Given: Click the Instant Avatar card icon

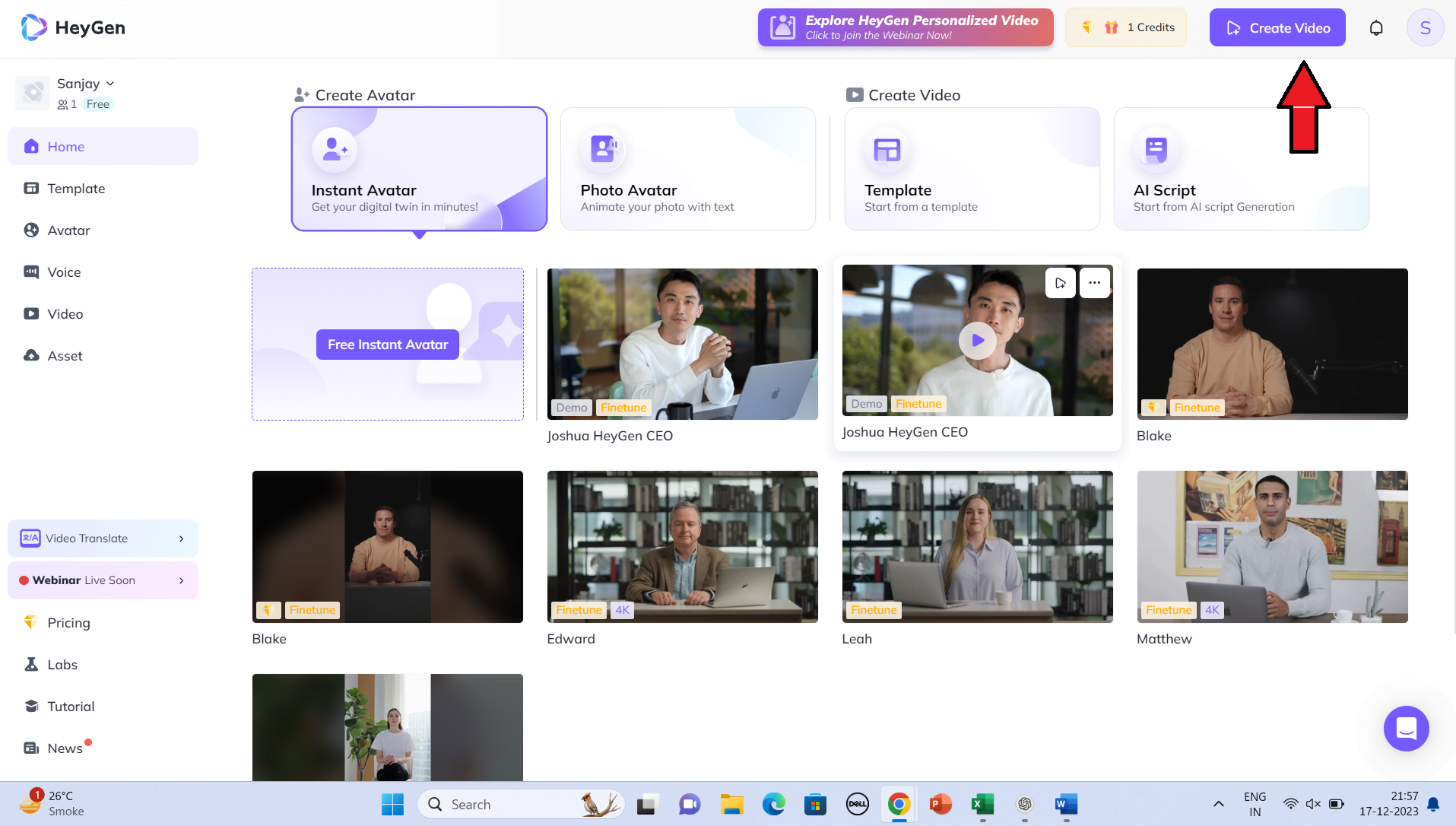Looking at the screenshot, I should tap(334, 149).
